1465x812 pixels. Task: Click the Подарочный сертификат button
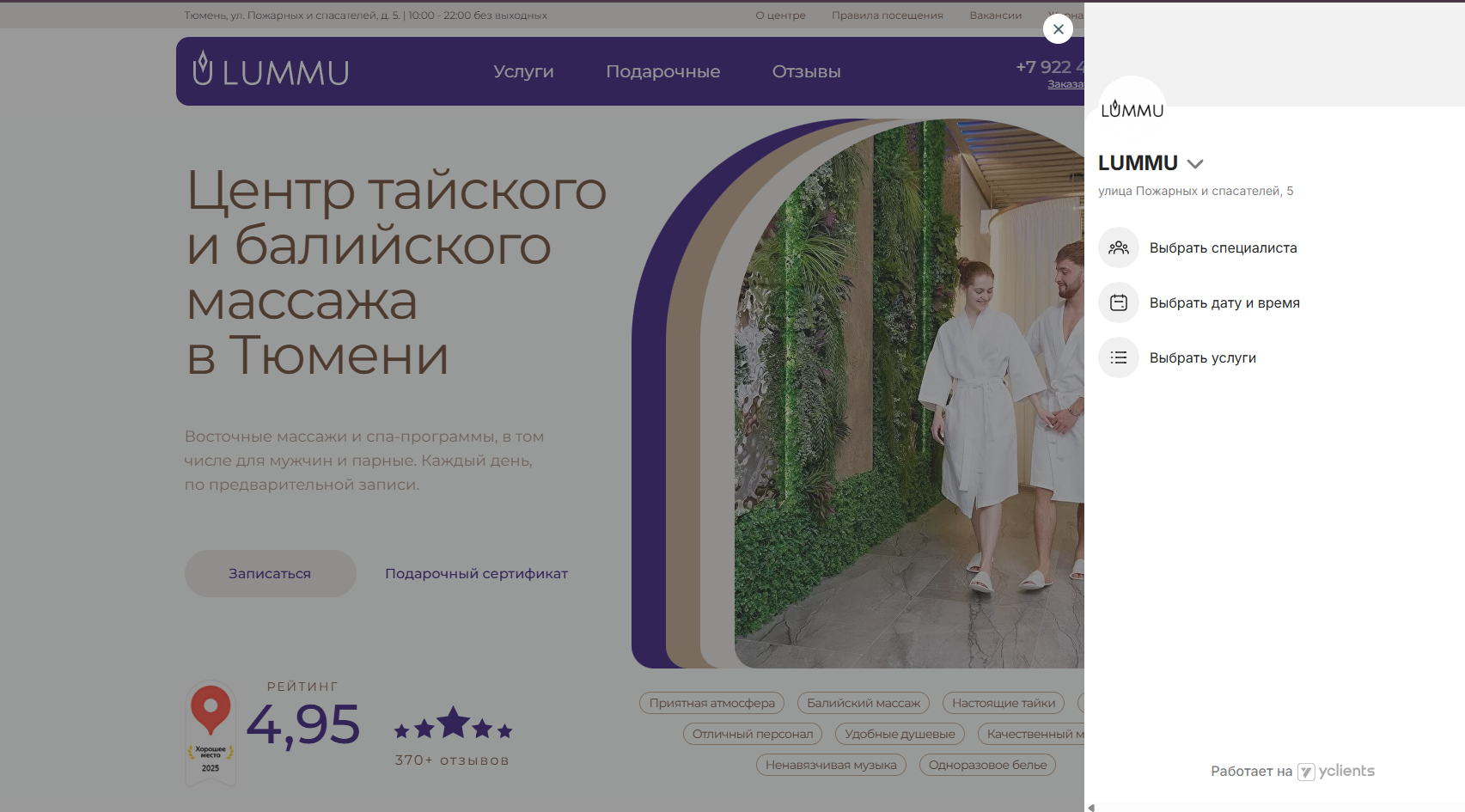tap(476, 573)
